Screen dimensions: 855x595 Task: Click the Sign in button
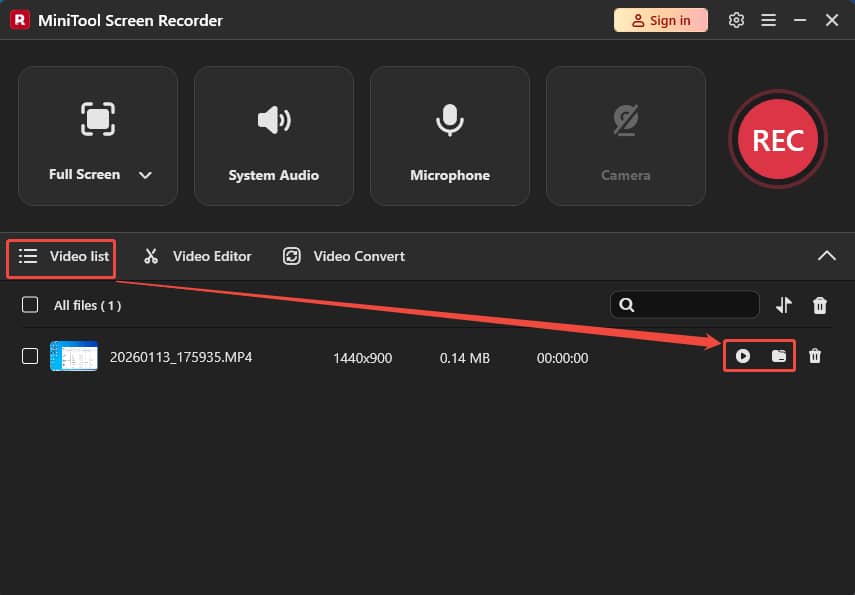click(x=660, y=19)
